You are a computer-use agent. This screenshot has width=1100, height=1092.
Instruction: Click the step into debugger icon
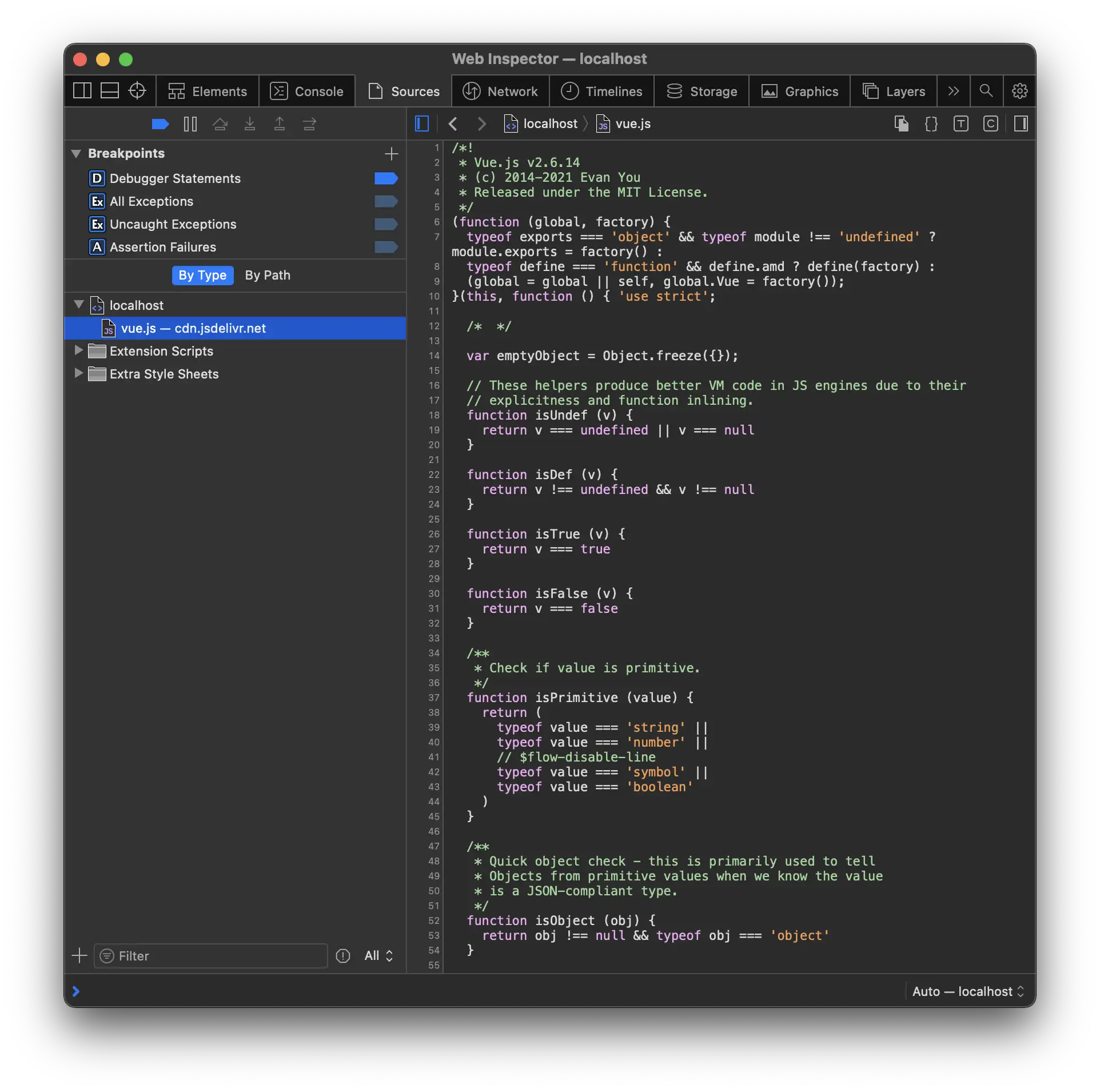[x=250, y=124]
